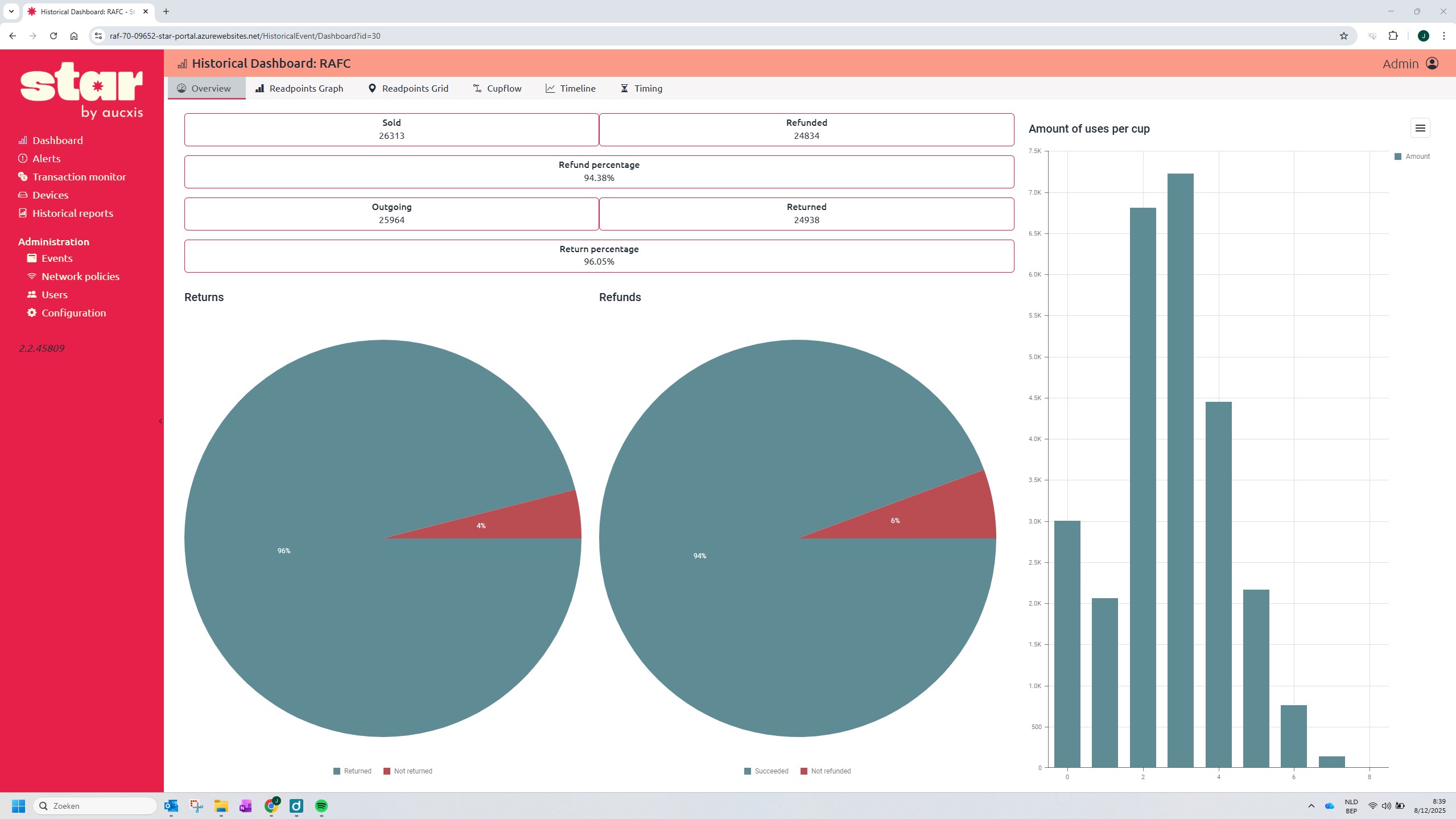
Task: Open the uses-per-cup chart hamburger menu
Action: [1420, 128]
